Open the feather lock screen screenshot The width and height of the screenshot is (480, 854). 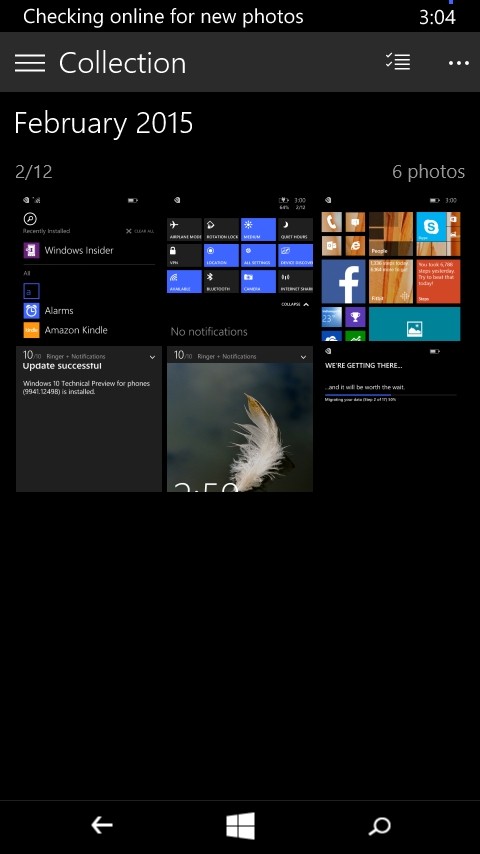tap(240, 419)
